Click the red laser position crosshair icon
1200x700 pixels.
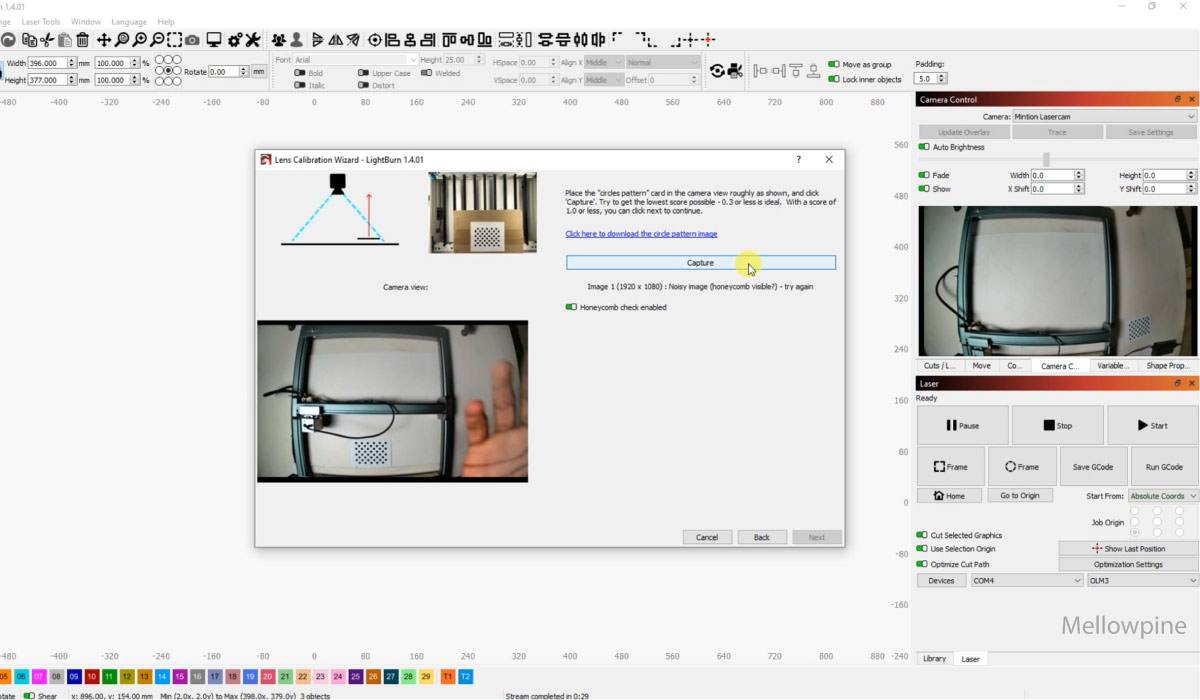708,40
